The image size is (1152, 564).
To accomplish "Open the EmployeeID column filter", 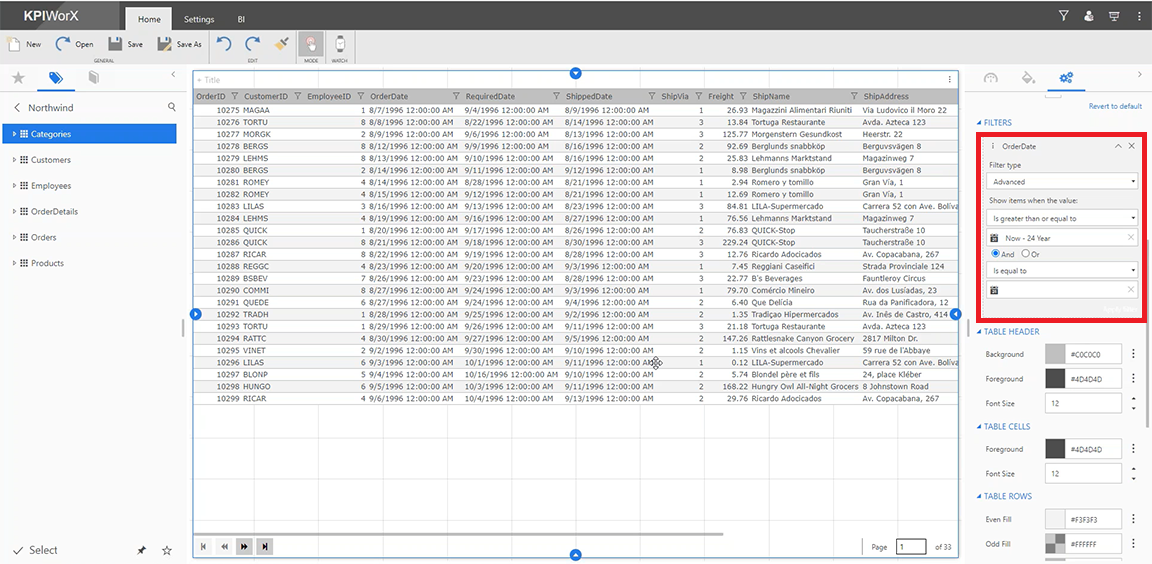I will [361, 96].
